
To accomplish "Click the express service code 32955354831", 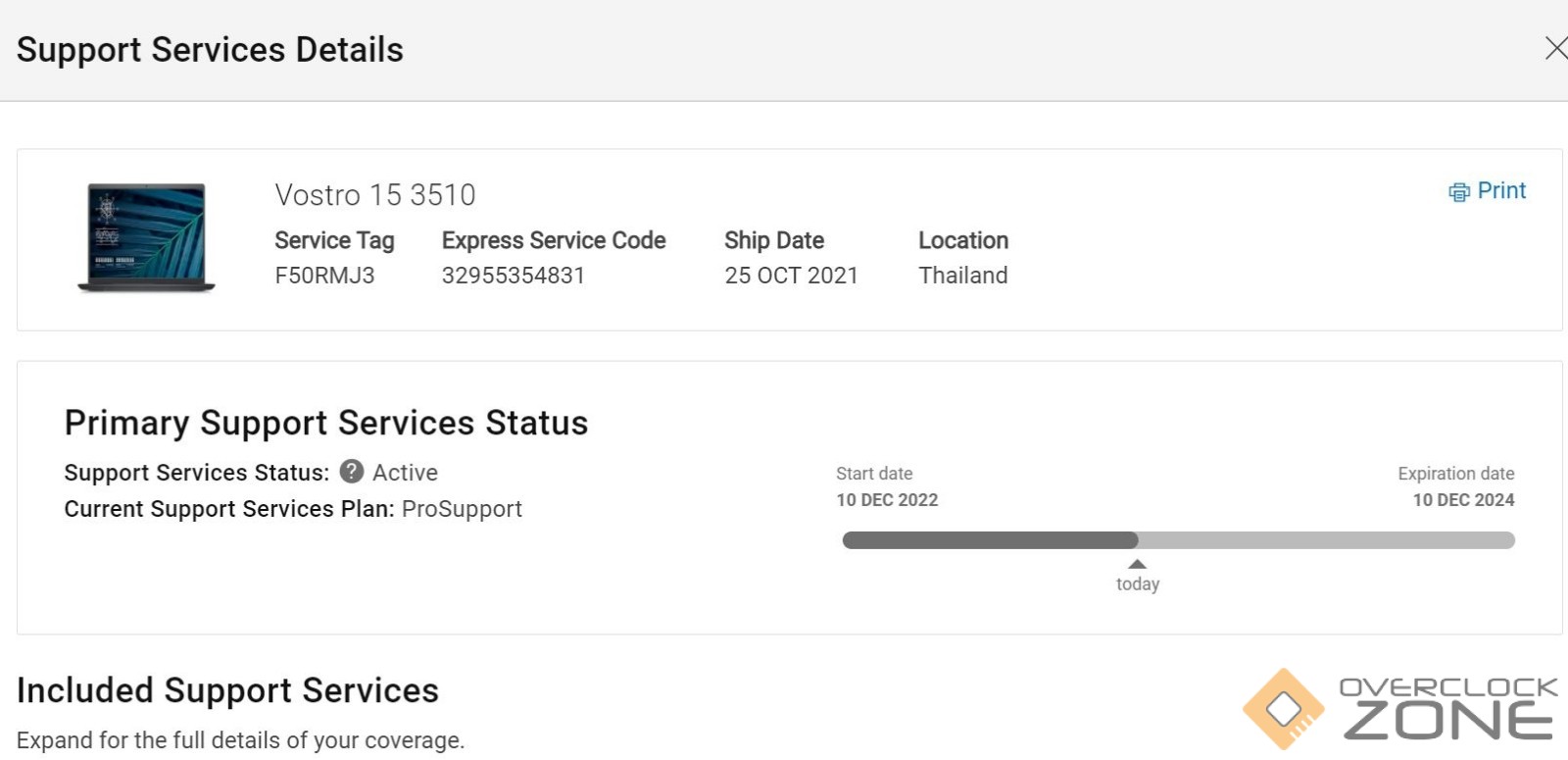I will (x=513, y=276).
